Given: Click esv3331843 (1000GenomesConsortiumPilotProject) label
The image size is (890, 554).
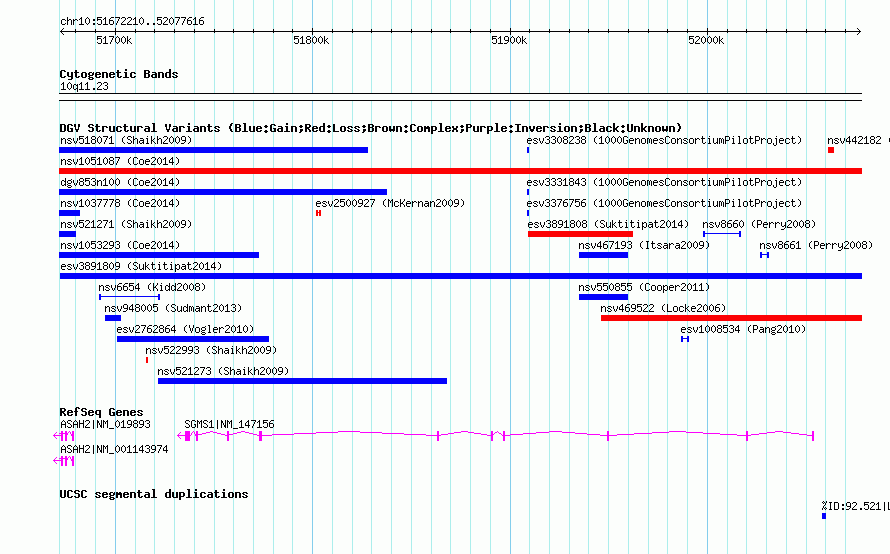Looking at the screenshot, I should [664, 182].
